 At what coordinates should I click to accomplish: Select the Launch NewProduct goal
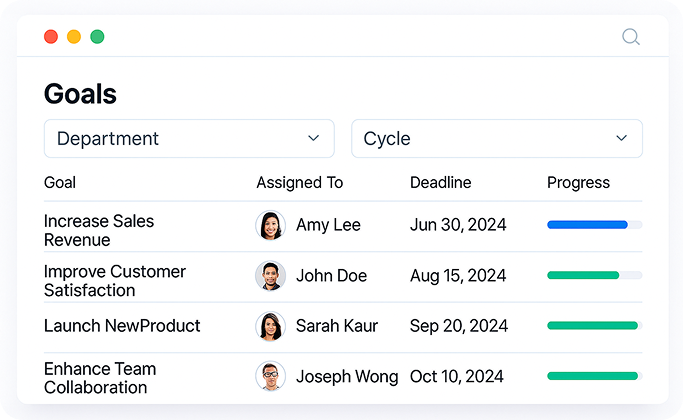click(x=122, y=326)
